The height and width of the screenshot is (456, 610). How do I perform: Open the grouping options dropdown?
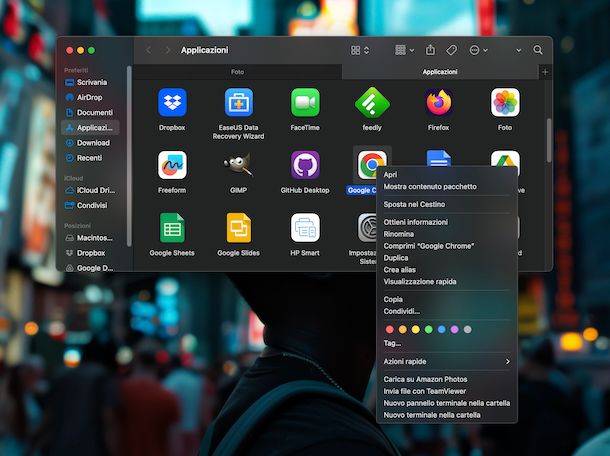(x=404, y=50)
